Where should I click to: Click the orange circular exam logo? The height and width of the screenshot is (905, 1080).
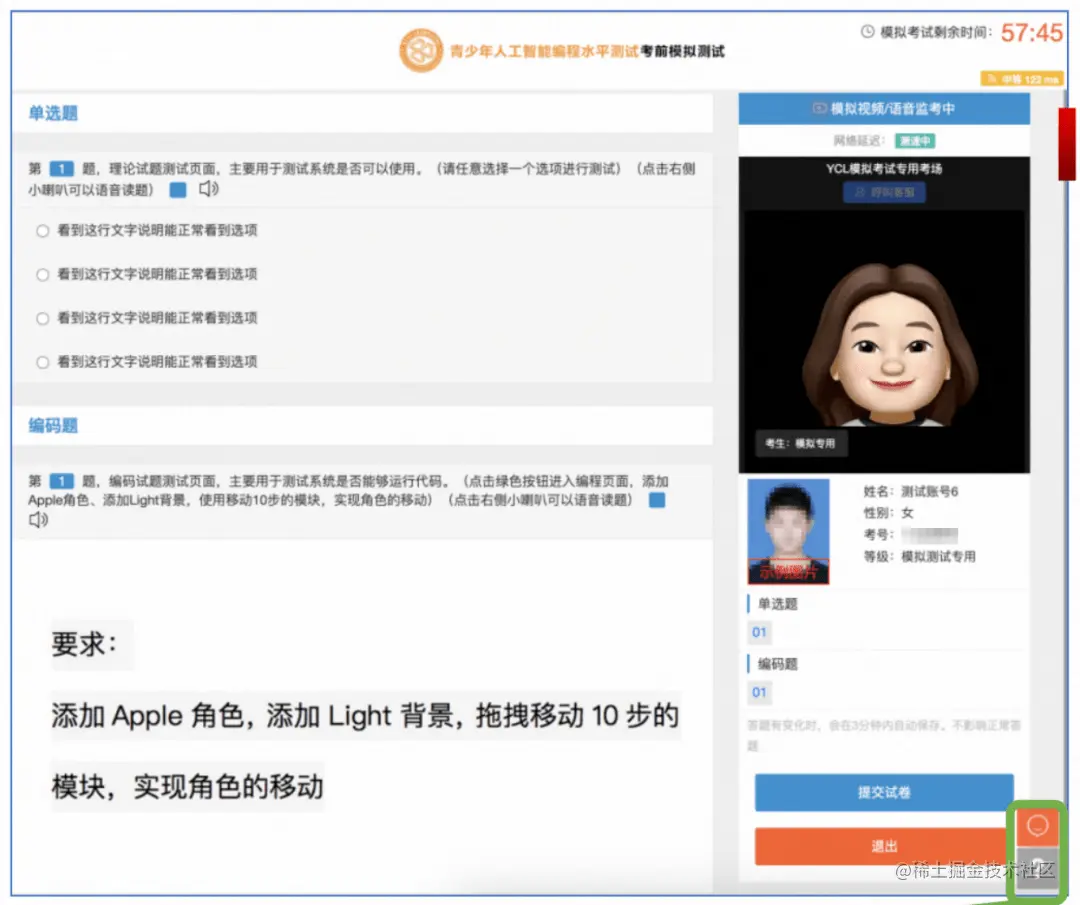pos(421,50)
